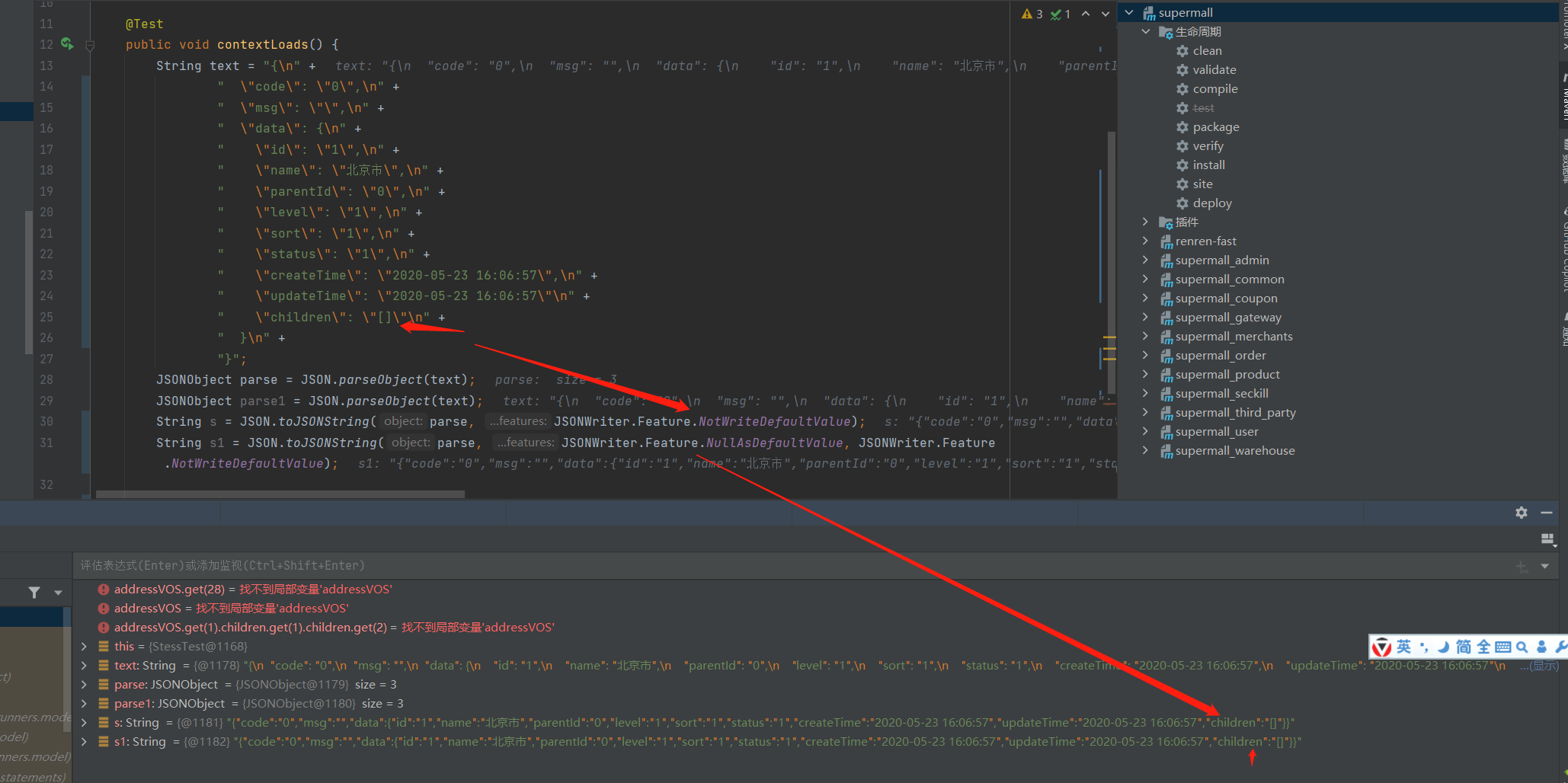The height and width of the screenshot is (783, 1568).
Task: Open the Maven panel settings gear
Action: coord(1521,513)
